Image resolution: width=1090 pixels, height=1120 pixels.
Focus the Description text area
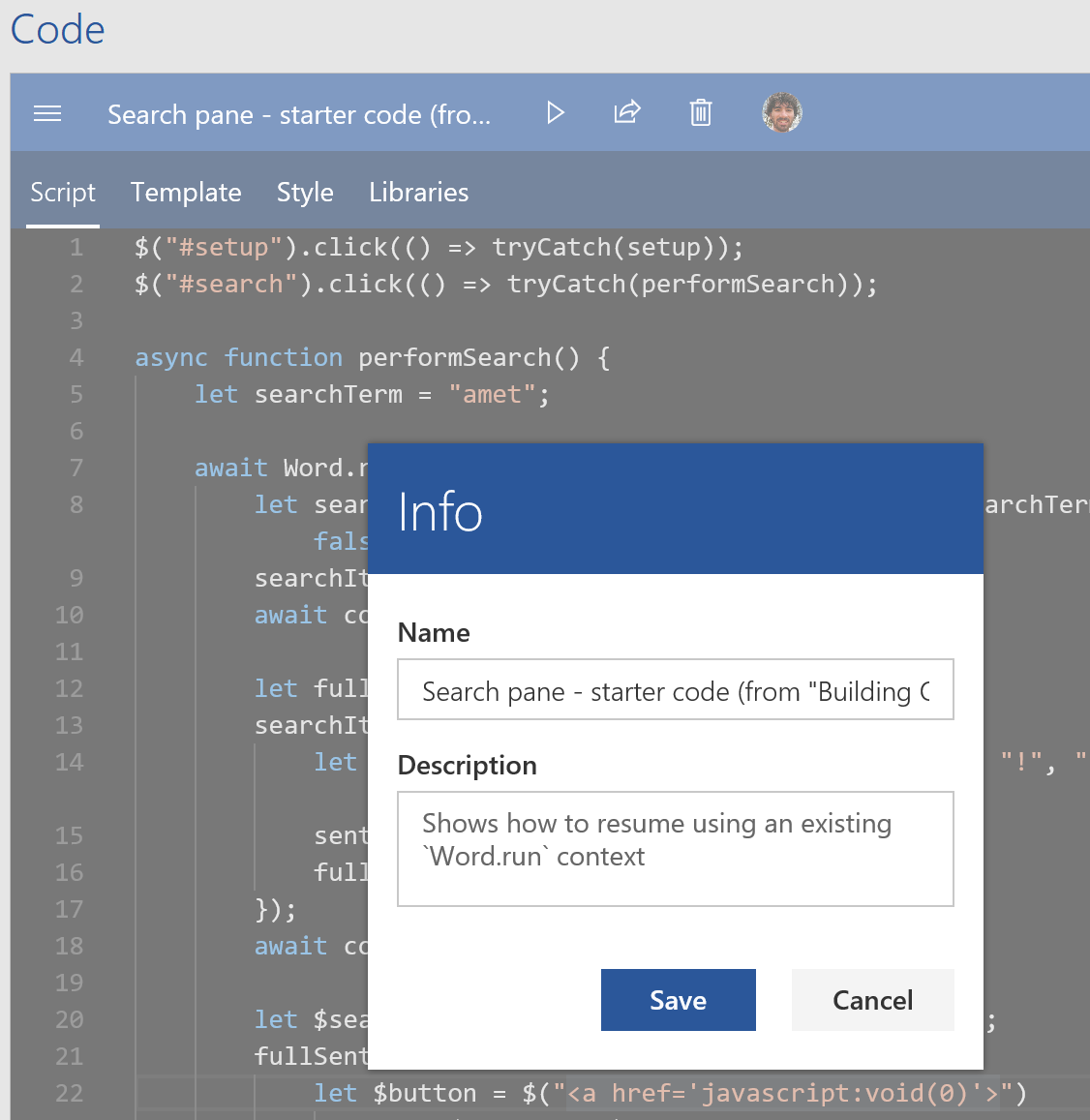click(675, 849)
